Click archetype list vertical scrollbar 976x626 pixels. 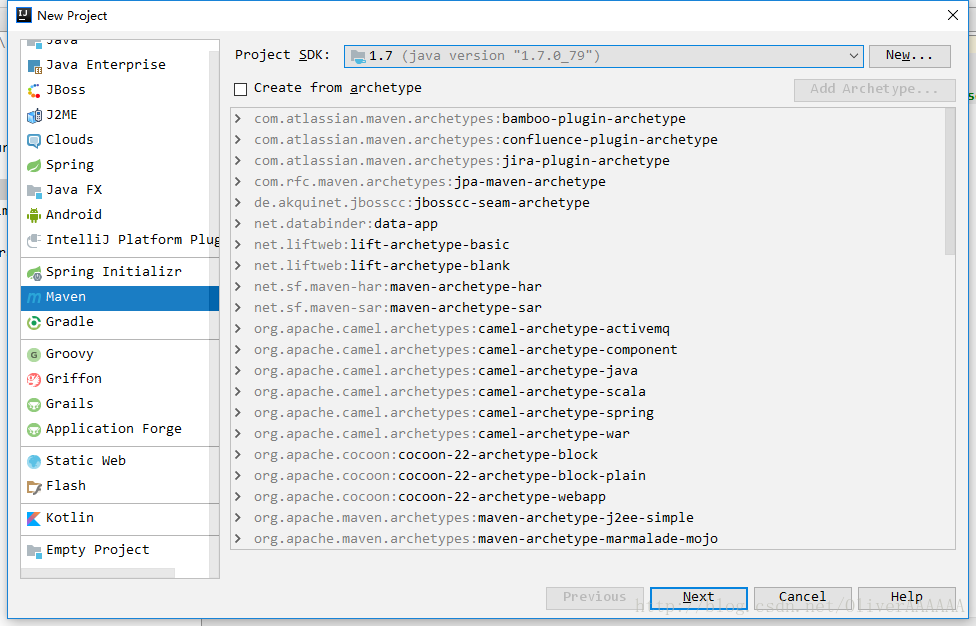click(949, 182)
